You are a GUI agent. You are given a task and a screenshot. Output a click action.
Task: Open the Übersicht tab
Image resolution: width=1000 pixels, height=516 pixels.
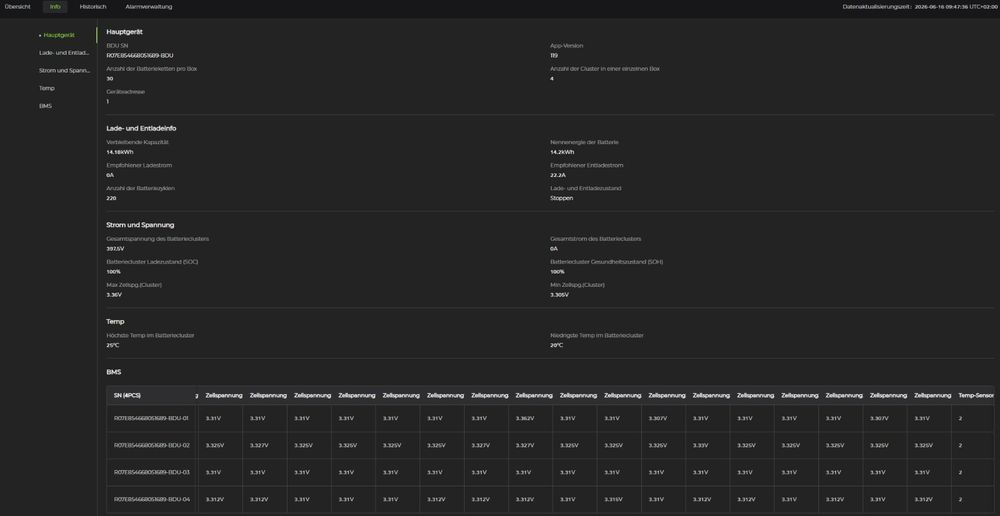pos(17,6)
